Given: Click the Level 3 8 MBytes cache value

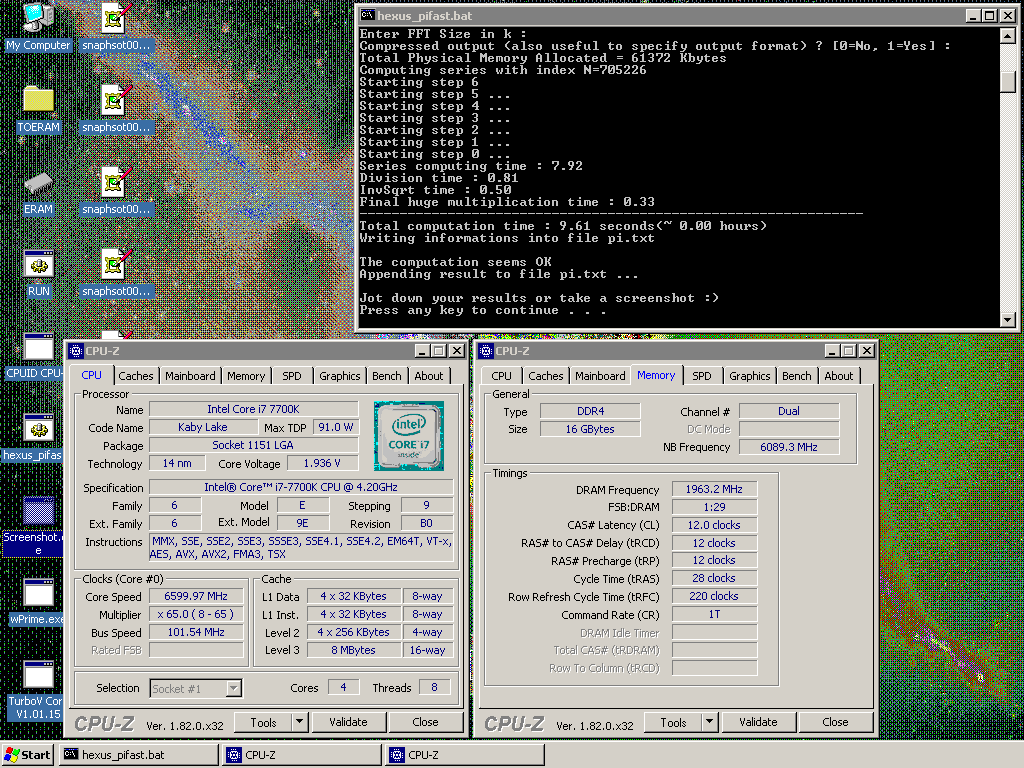Looking at the screenshot, I should tap(353, 650).
